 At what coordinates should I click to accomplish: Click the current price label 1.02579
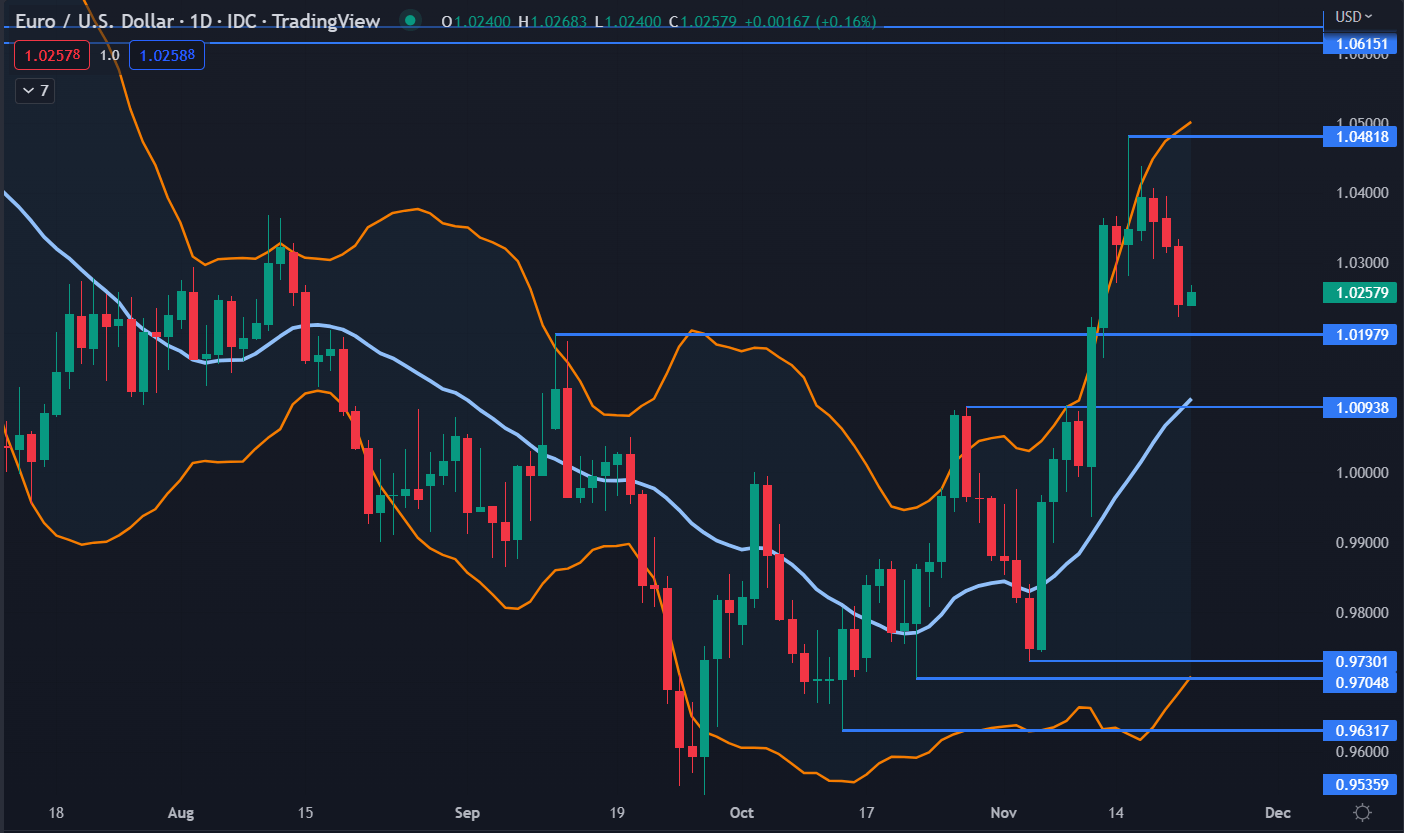click(x=1360, y=292)
